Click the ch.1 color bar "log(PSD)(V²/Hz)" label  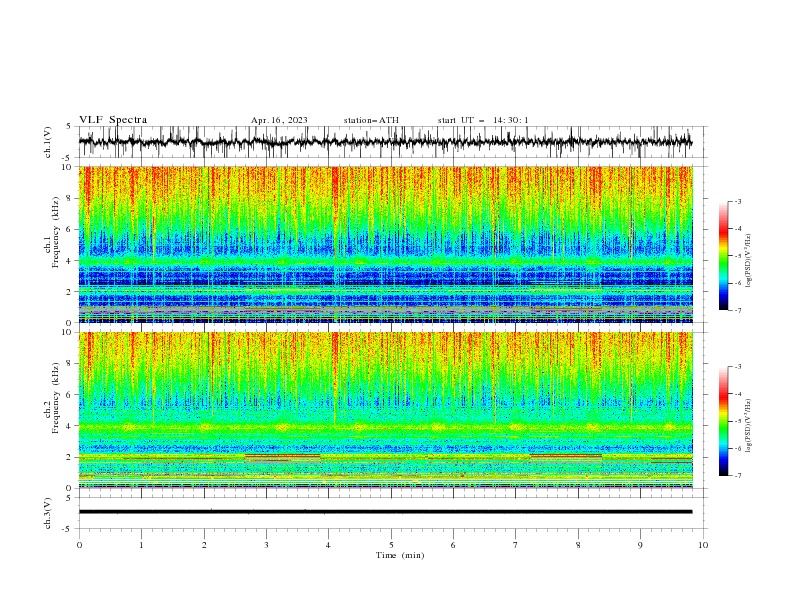[748, 261]
